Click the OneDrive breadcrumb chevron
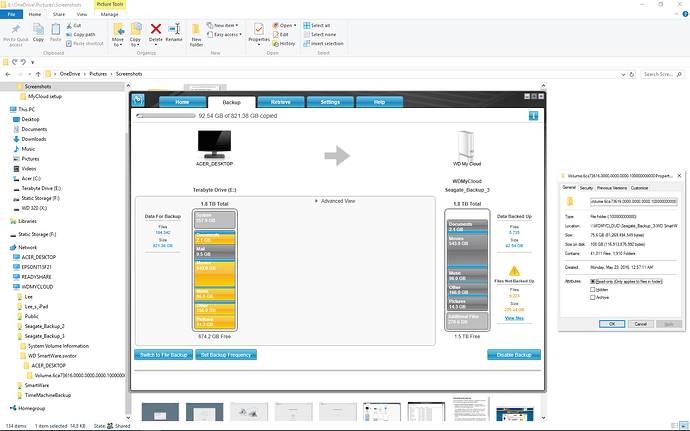The image size is (690, 431). [x=85, y=74]
